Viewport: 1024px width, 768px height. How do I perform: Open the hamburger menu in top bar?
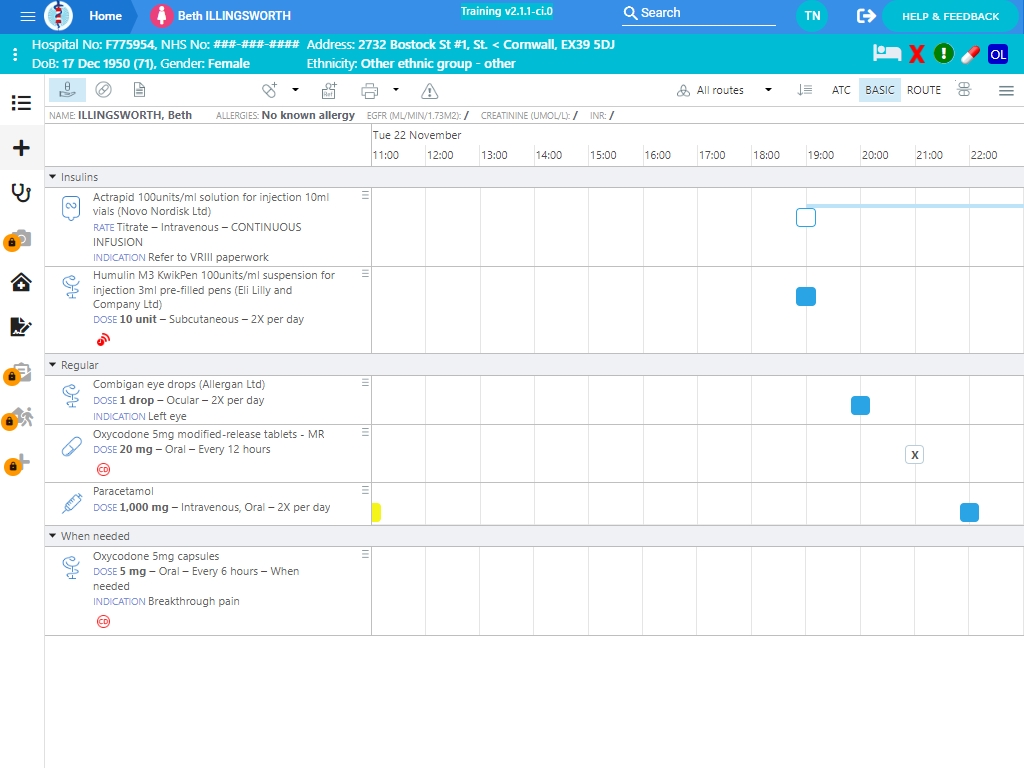(x=27, y=16)
